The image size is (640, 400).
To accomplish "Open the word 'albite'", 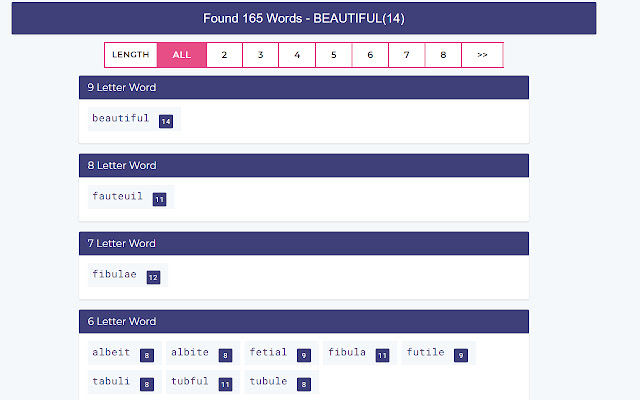I will coord(190,352).
